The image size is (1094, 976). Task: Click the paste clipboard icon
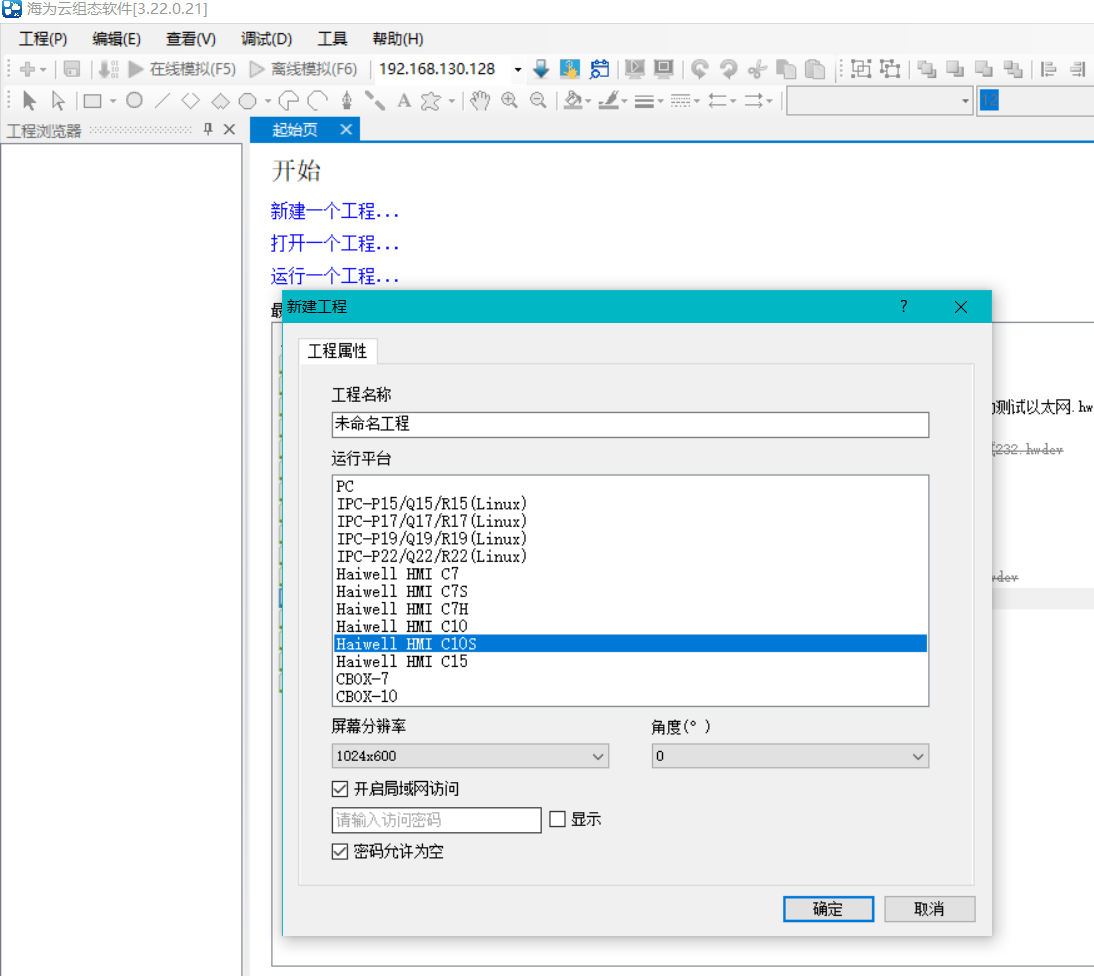[x=815, y=69]
